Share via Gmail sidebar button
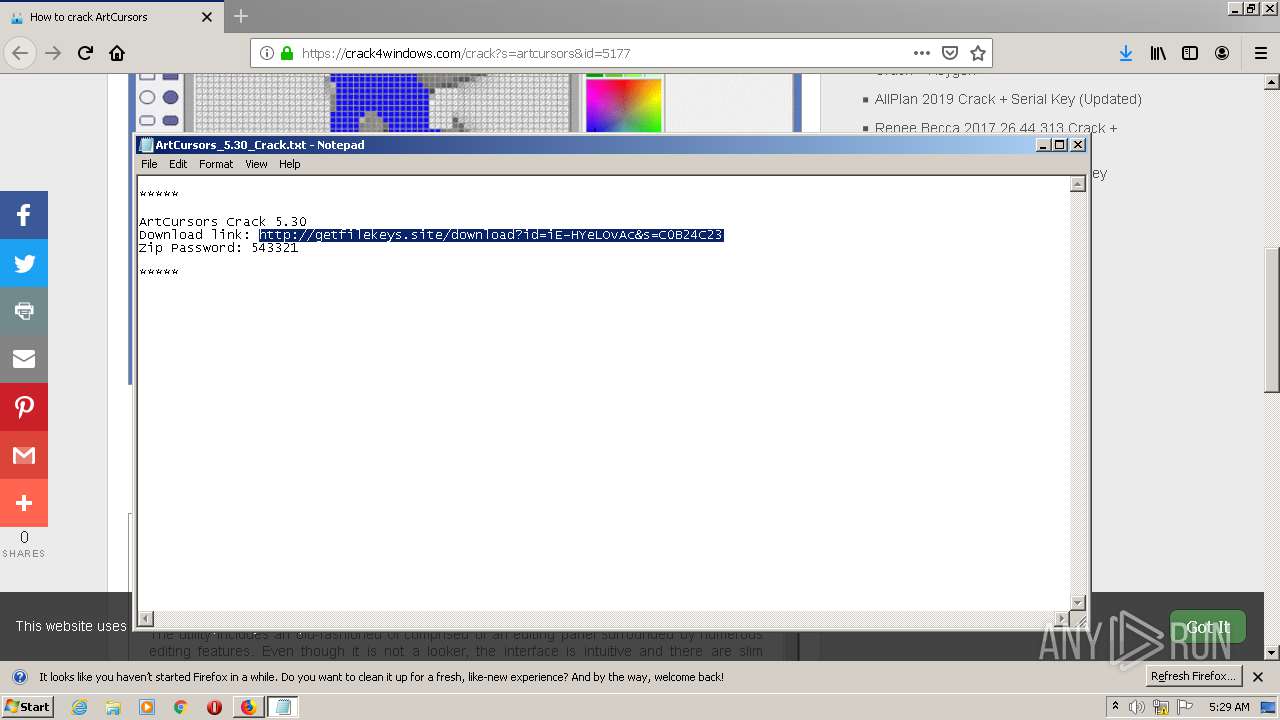The image size is (1280, 720). (24, 455)
